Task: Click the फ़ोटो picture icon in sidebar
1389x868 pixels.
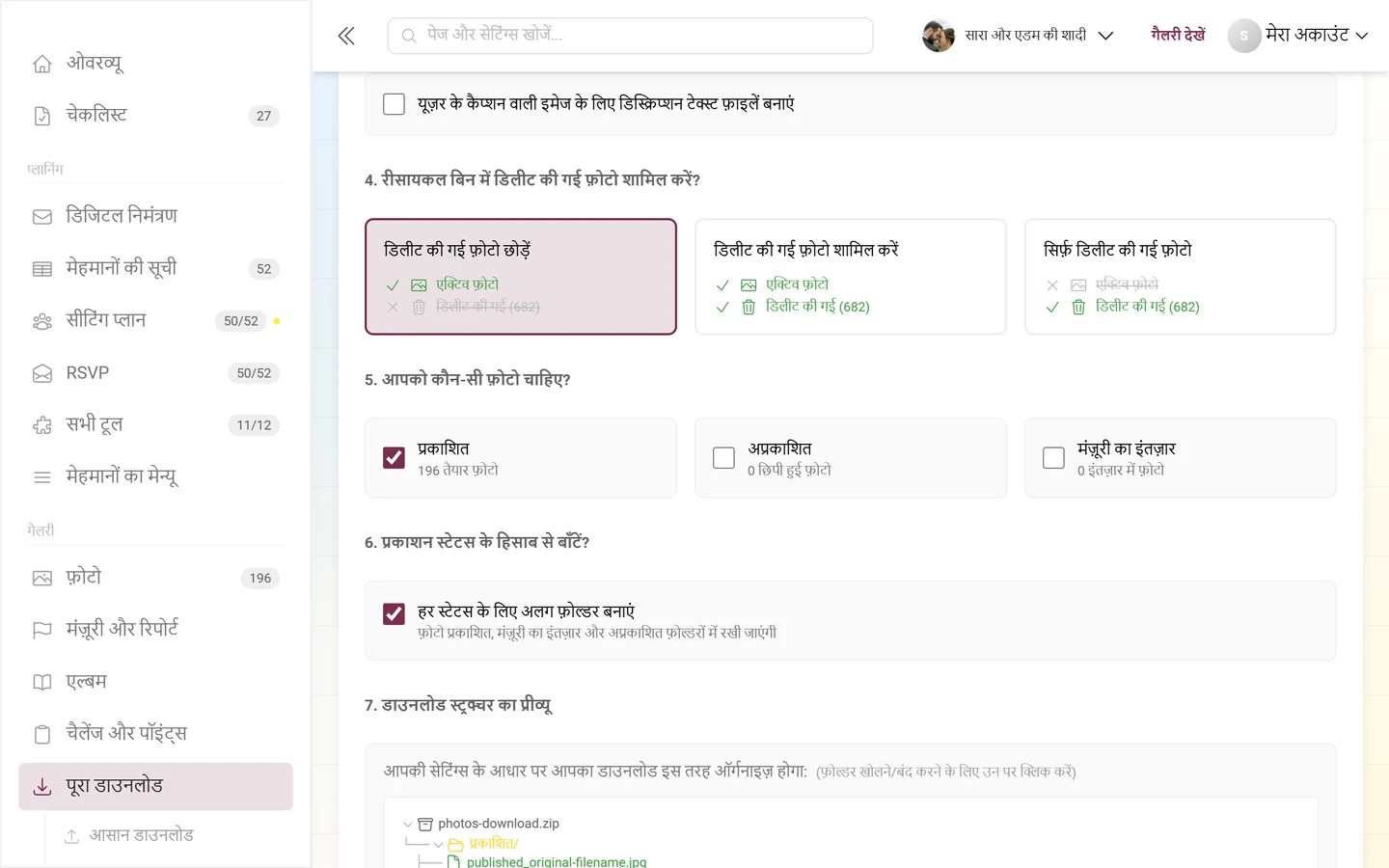Action: pos(42,578)
